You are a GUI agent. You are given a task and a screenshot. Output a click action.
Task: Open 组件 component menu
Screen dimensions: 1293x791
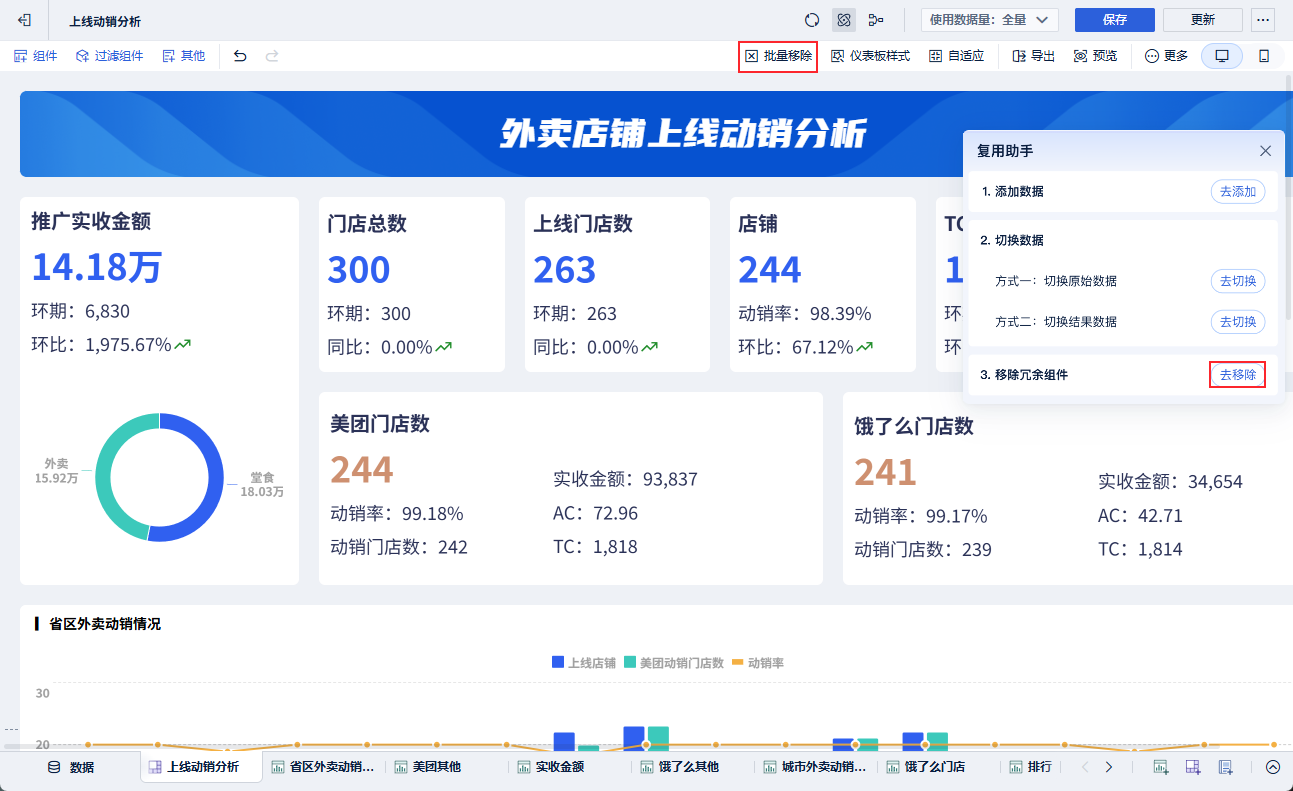point(35,56)
